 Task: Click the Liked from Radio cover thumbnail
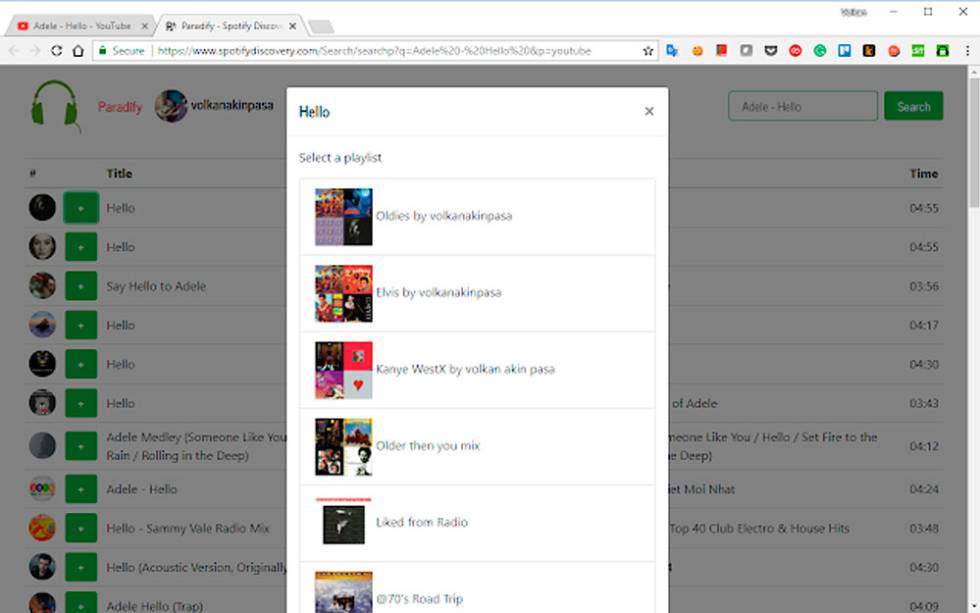(x=343, y=523)
